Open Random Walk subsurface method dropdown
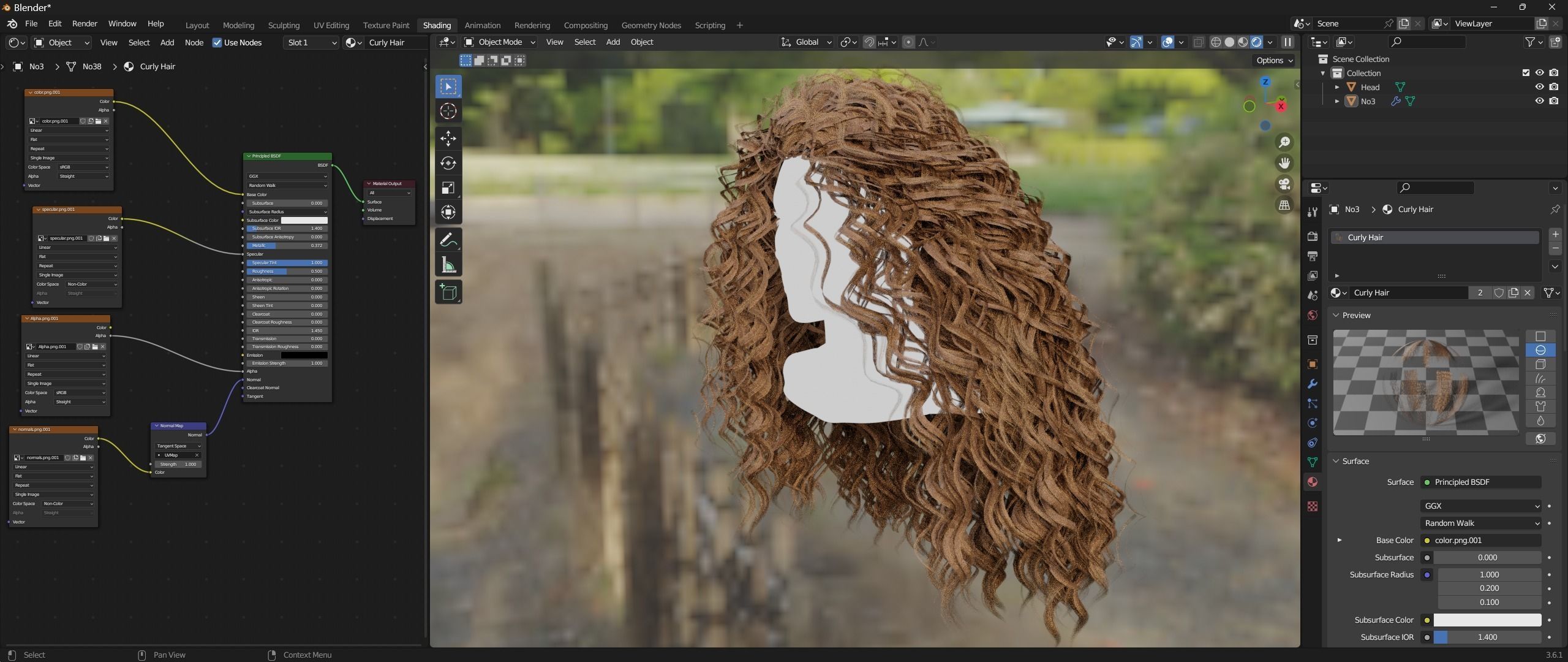This screenshot has height=662, width=1568. tap(1480, 523)
